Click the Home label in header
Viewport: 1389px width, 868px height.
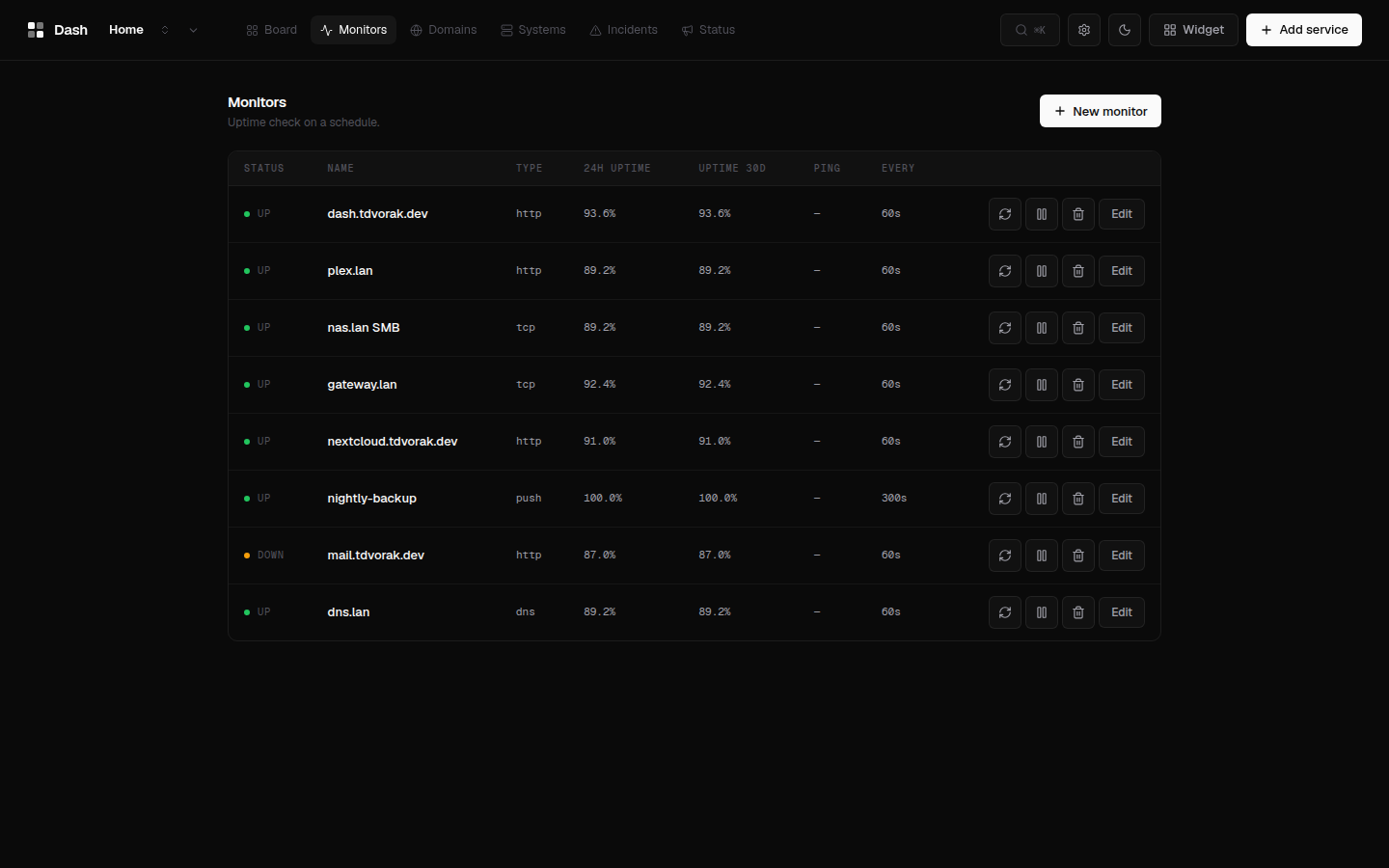click(126, 30)
